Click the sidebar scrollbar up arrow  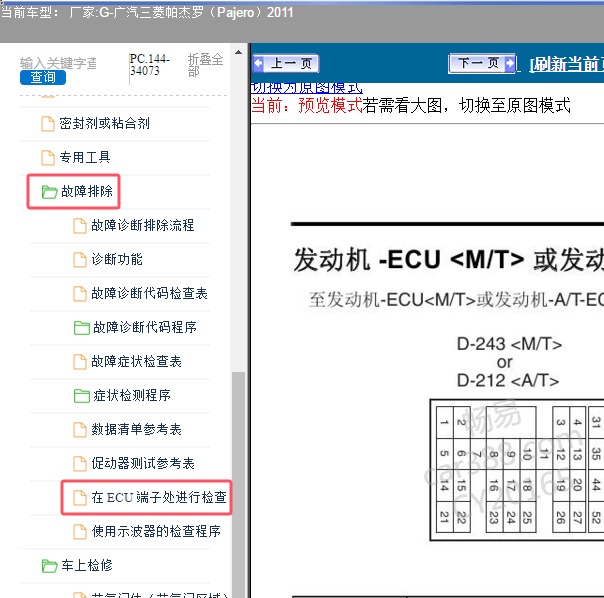point(238,52)
